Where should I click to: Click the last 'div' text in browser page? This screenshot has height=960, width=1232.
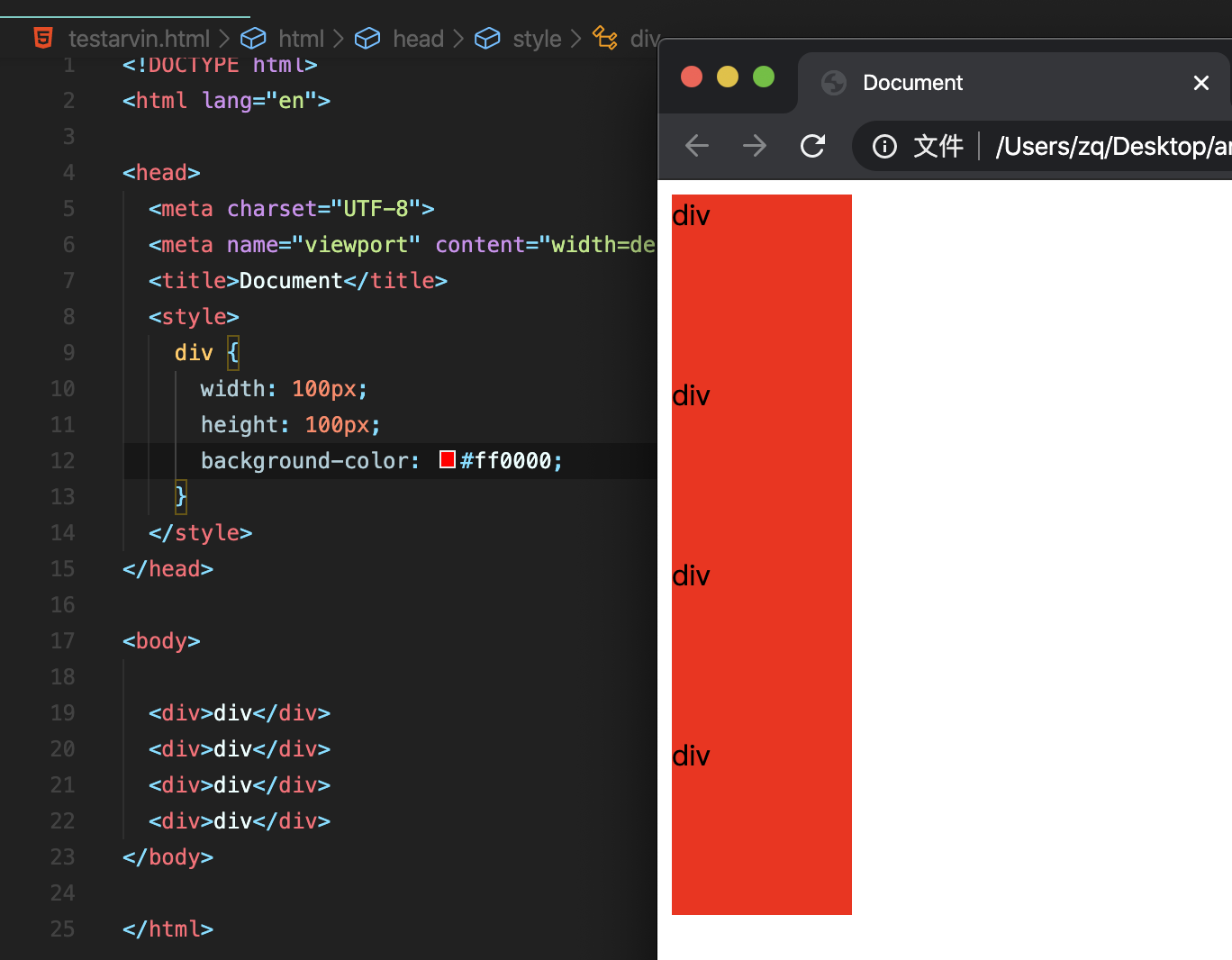pyautogui.click(x=691, y=756)
